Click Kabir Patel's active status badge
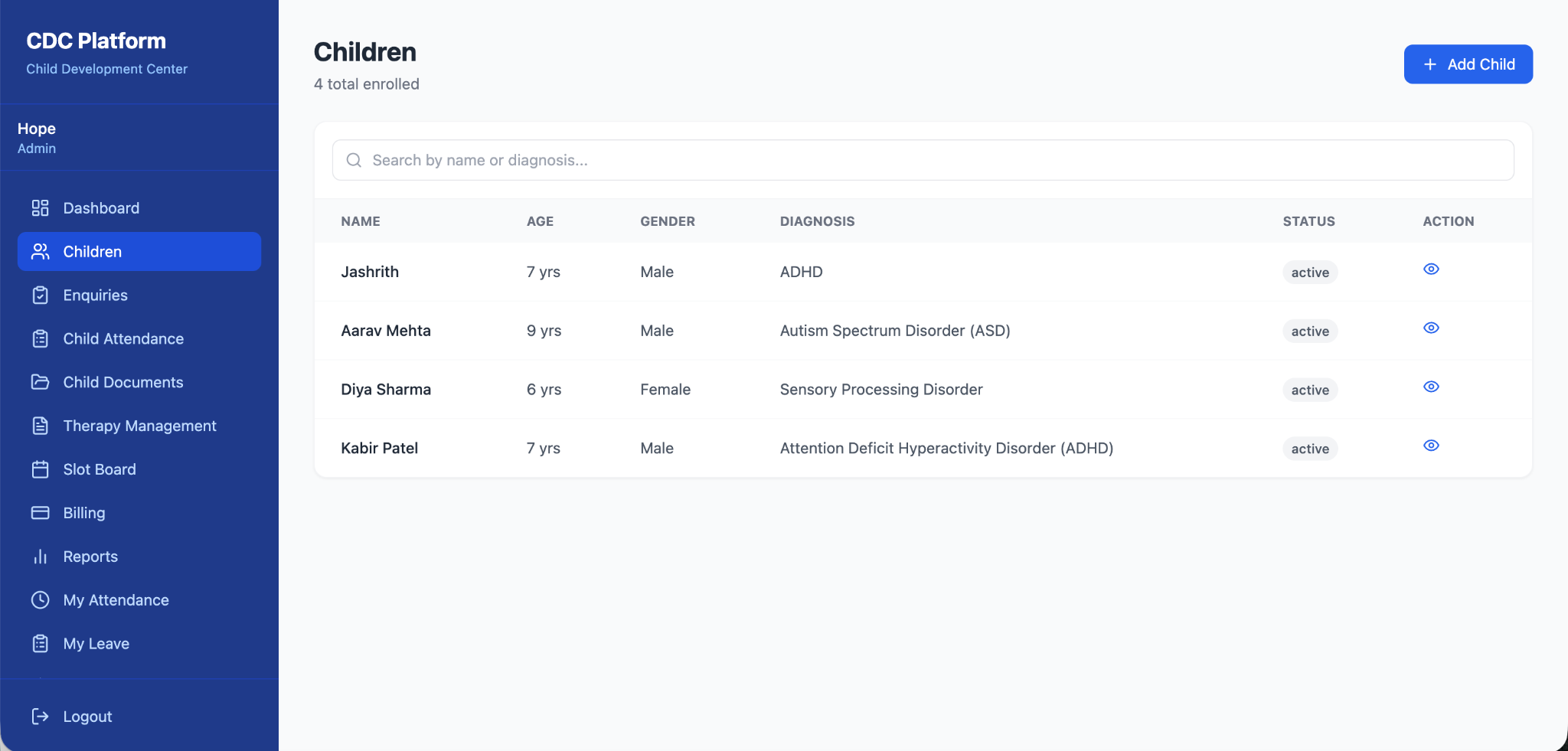 (1310, 449)
